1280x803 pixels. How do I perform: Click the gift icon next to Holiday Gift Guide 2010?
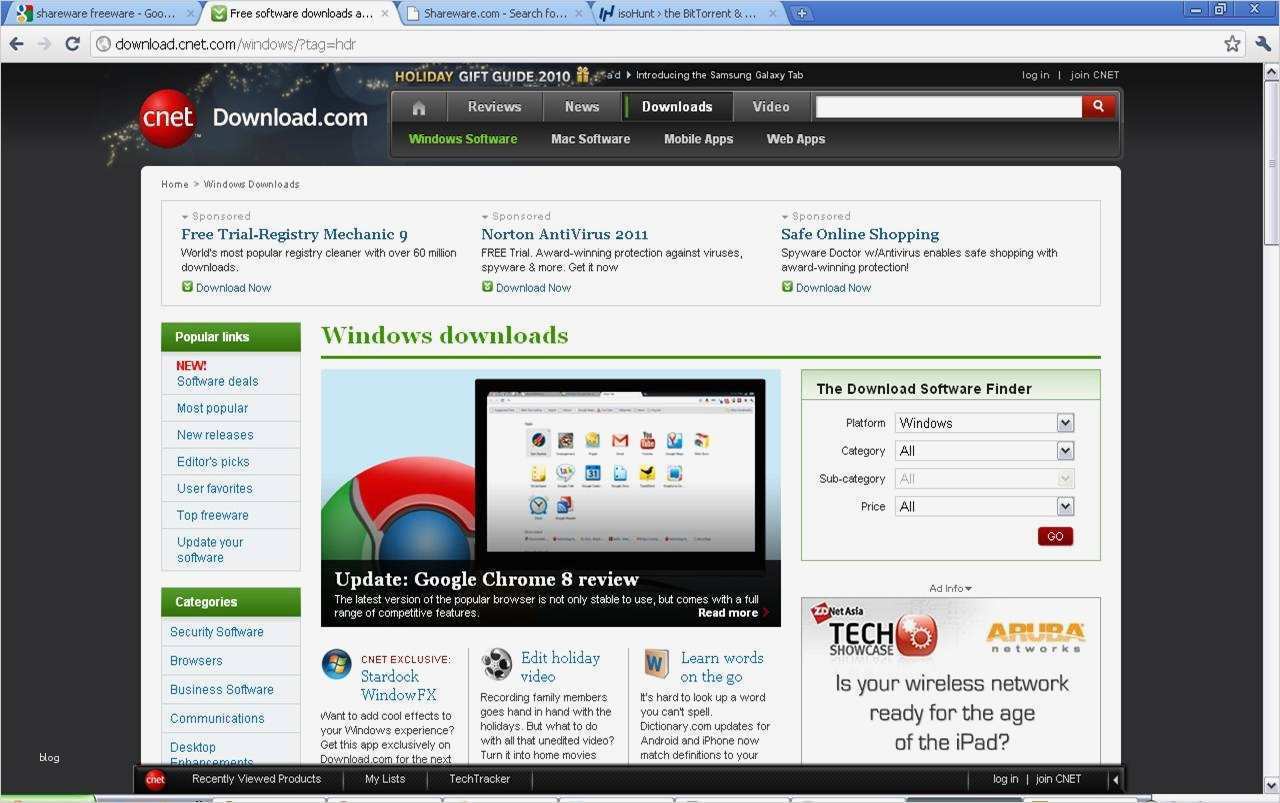pos(582,75)
